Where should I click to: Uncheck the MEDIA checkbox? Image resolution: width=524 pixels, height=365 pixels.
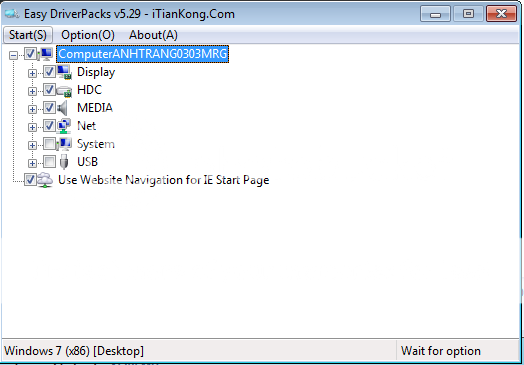click(x=49, y=108)
